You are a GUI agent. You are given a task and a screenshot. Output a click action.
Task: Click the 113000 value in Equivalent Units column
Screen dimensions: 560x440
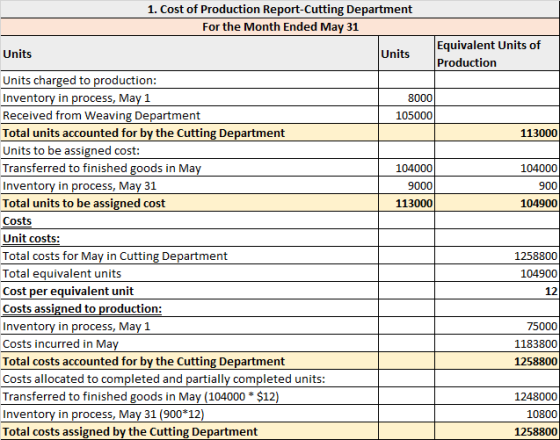coord(497,132)
